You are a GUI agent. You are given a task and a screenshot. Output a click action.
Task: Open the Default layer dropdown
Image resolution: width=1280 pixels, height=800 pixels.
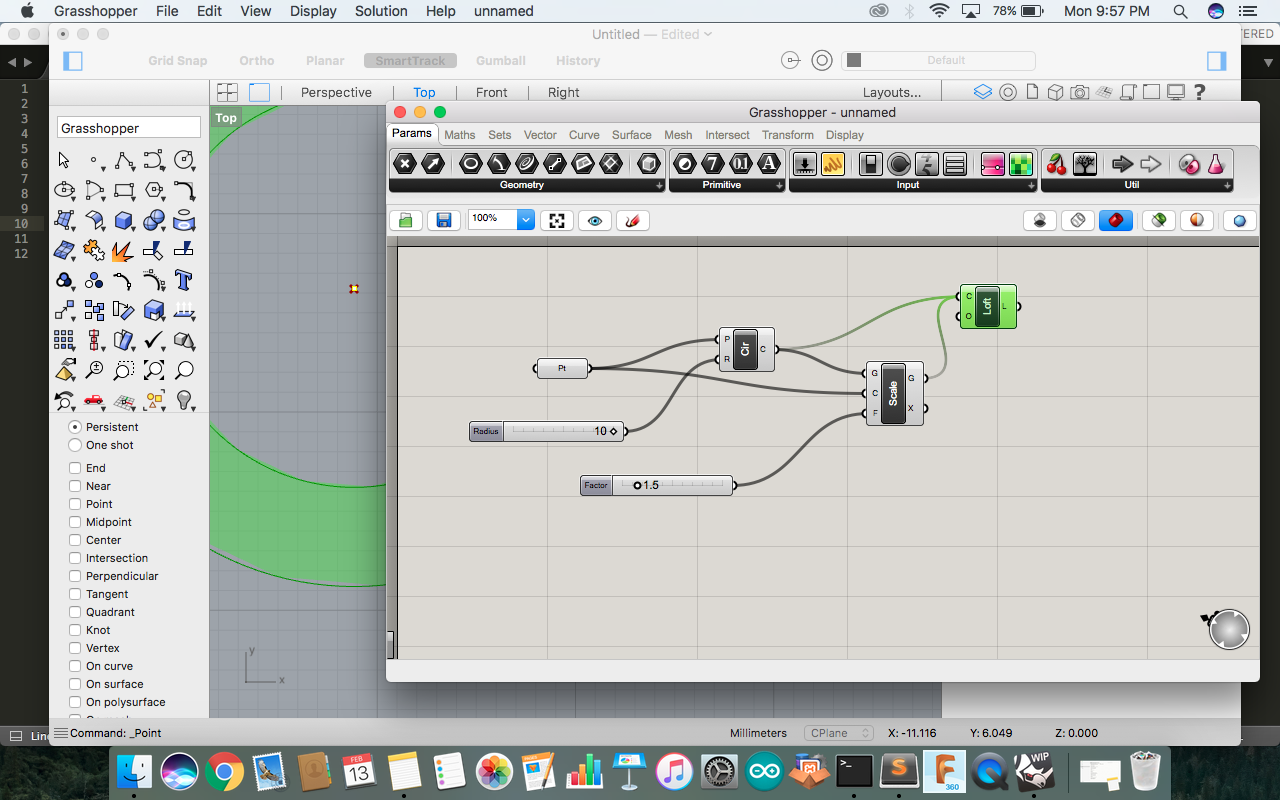pyautogui.click(x=938, y=60)
